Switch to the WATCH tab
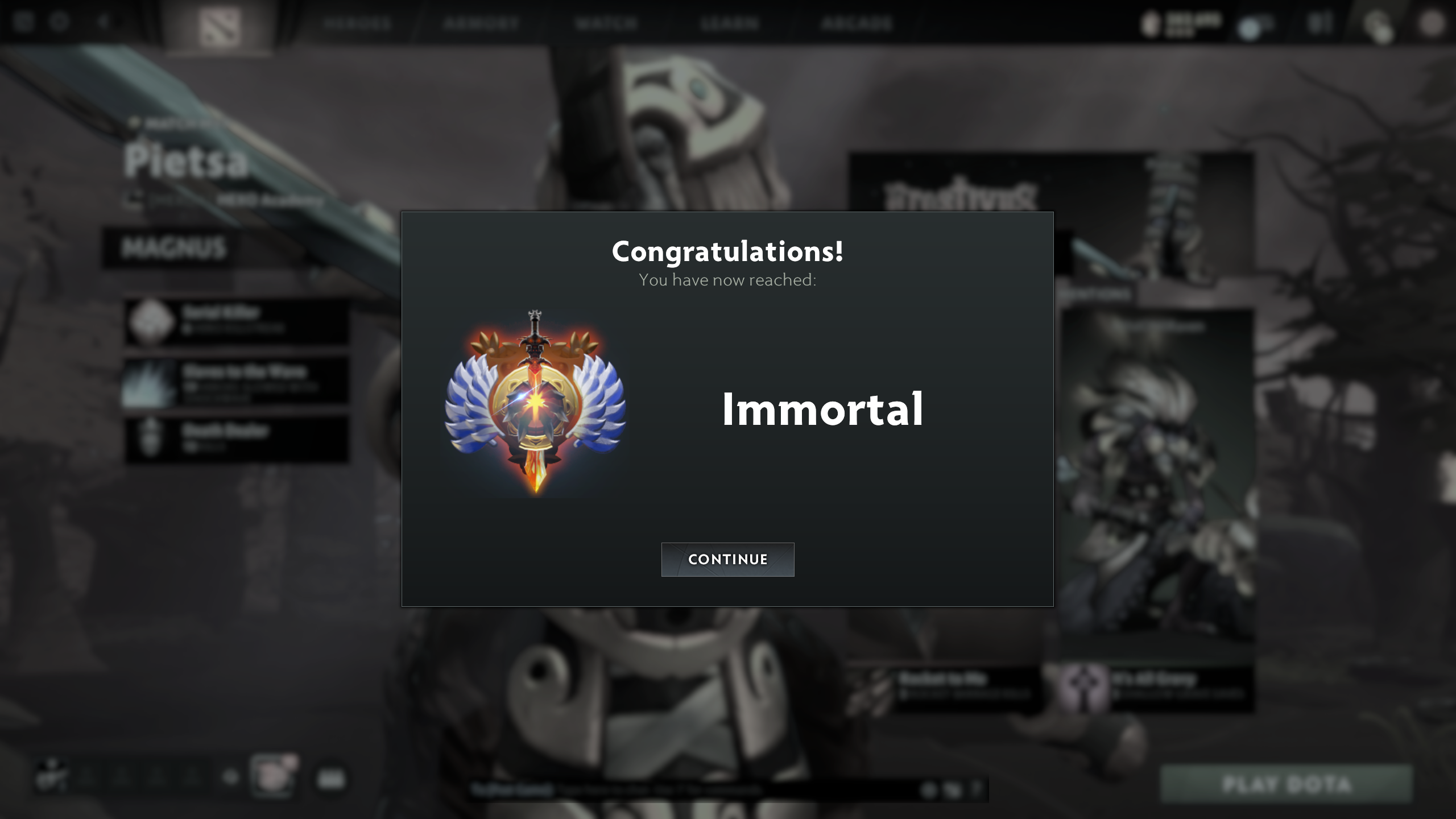This screenshot has height=819, width=1456. (606, 23)
